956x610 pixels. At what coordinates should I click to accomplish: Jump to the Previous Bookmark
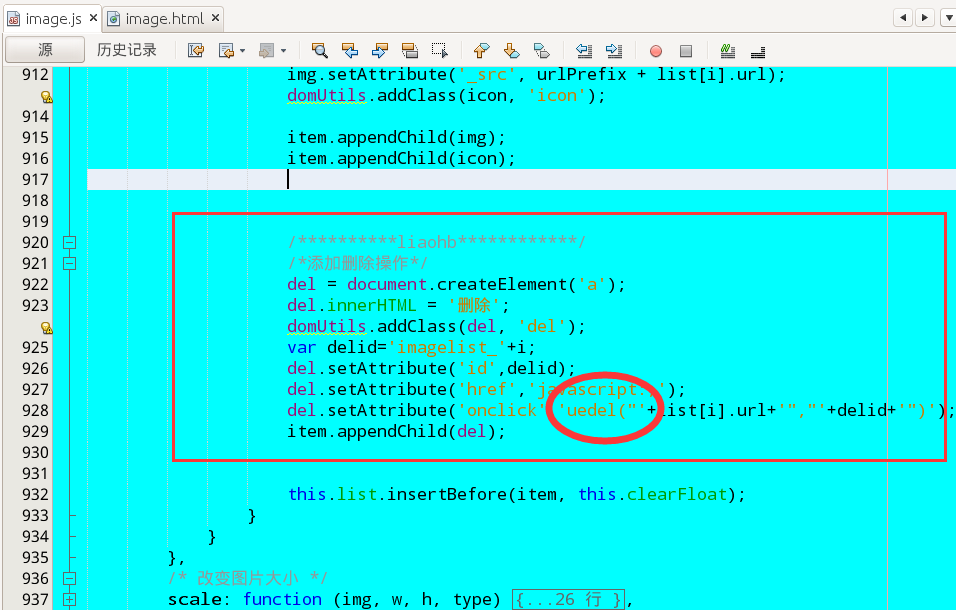click(481, 50)
